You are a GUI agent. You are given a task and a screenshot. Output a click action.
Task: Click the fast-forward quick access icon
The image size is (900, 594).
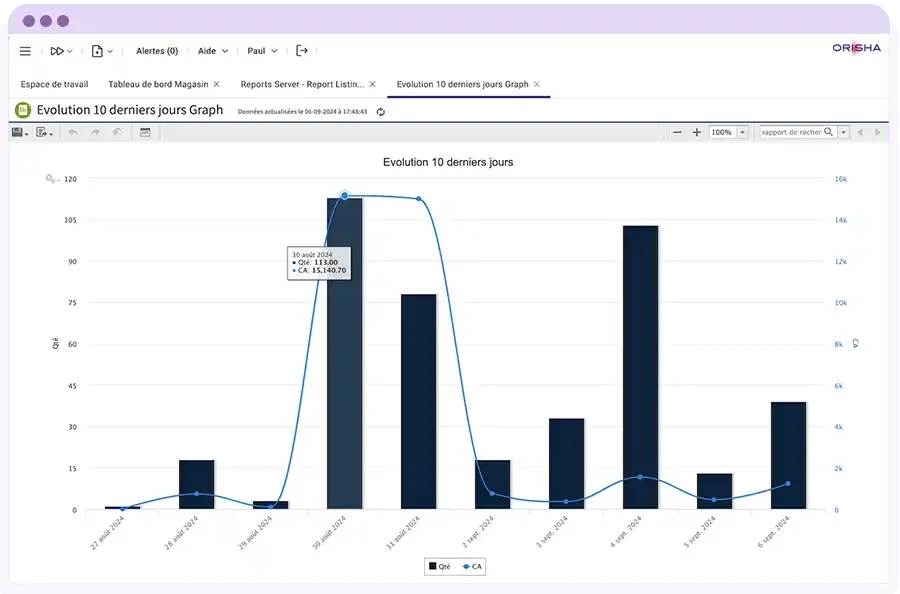point(56,51)
